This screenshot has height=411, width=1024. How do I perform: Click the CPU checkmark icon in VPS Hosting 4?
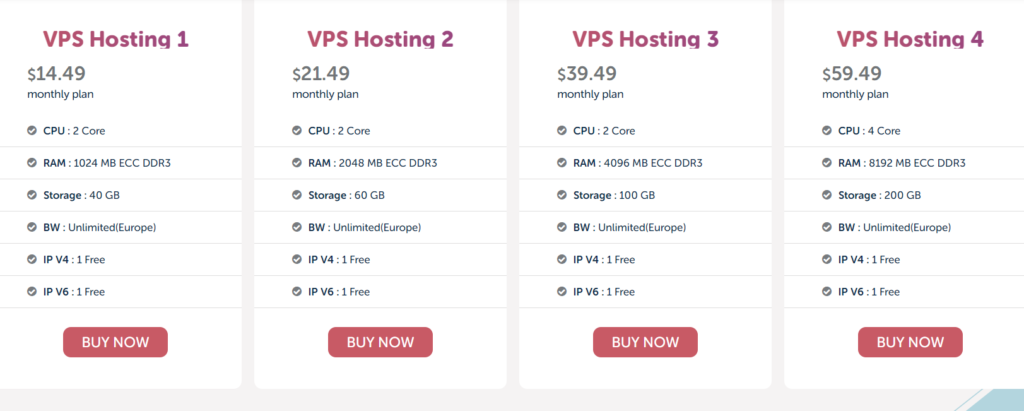pyautogui.click(x=827, y=131)
